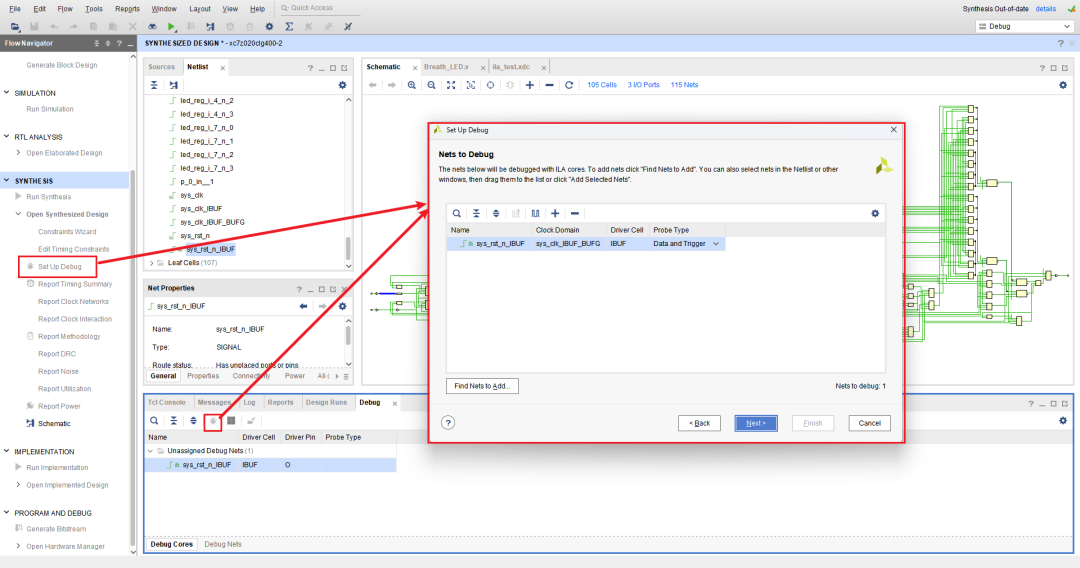Click the minus remove nets icon in dialog

pos(574,213)
